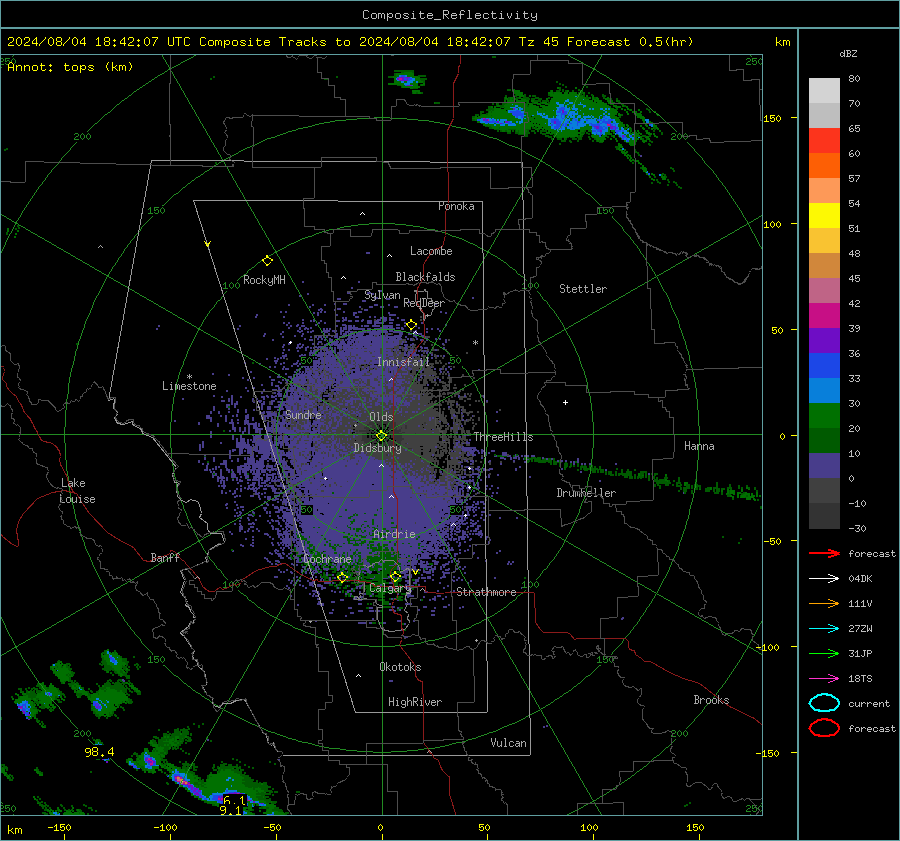900x841 pixels.
Task: Select the Sundre label
Action: pyautogui.click(x=303, y=414)
